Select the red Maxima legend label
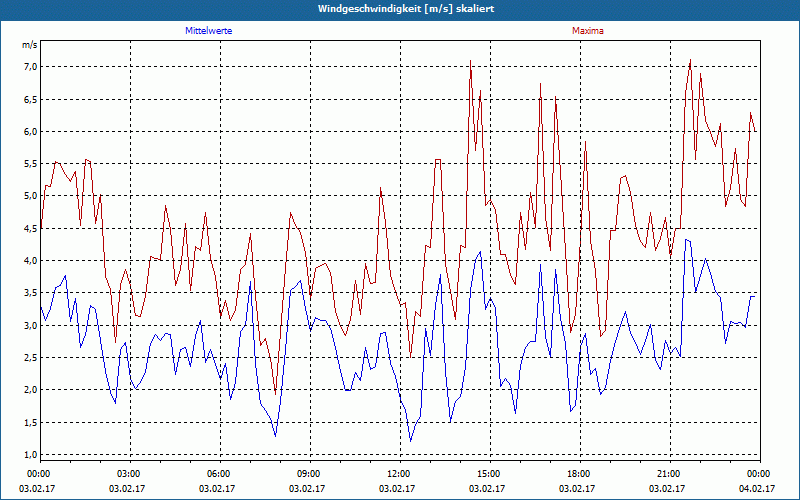800x500 pixels. (588, 31)
